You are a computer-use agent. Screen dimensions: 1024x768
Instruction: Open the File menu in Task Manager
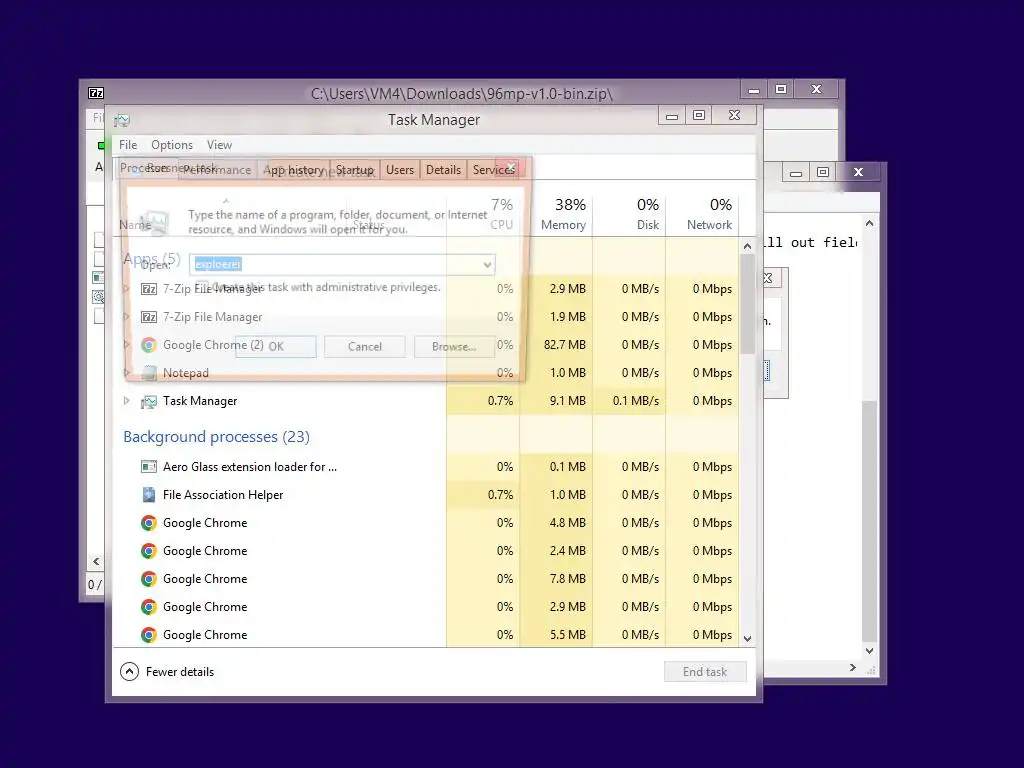pyautogui.click(x=128, y=145)
